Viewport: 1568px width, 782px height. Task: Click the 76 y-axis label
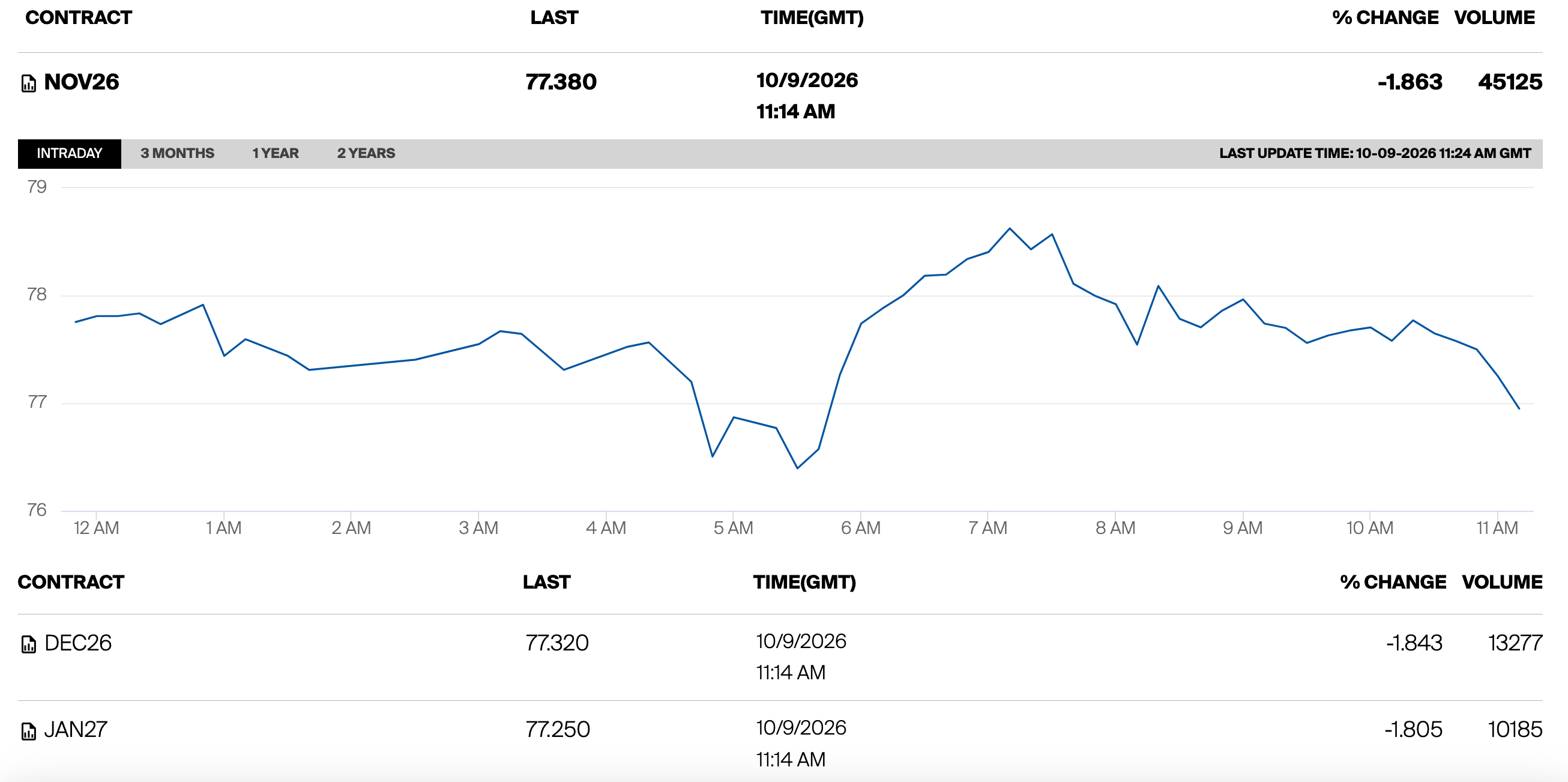coord(37,511)
